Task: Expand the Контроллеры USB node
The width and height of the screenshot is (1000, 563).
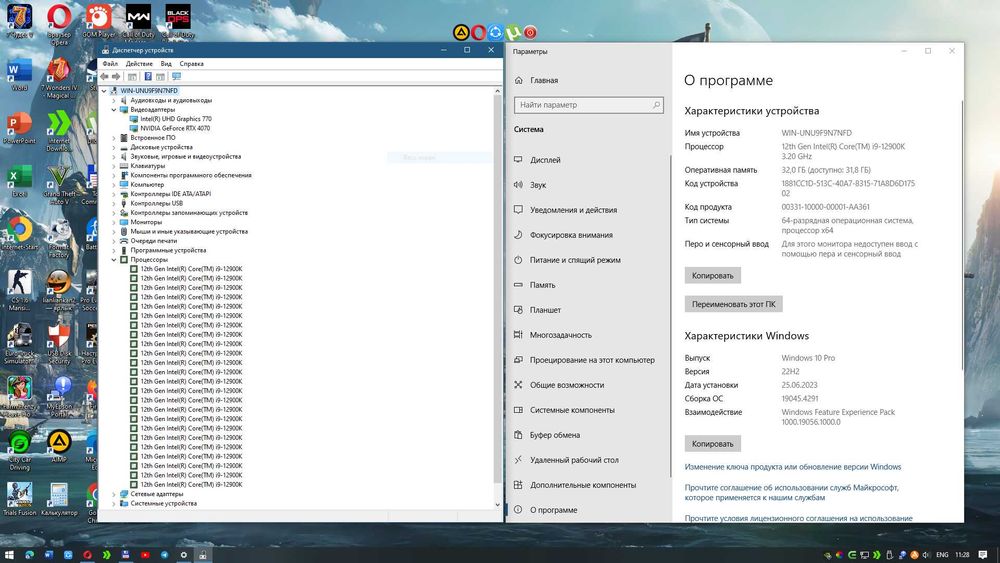Action: tap(113, 203)
